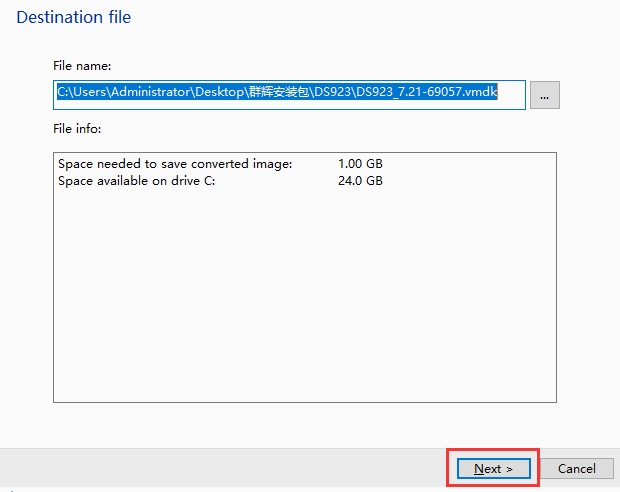Click the empty area inside the File info box

(x=300, y=300)
